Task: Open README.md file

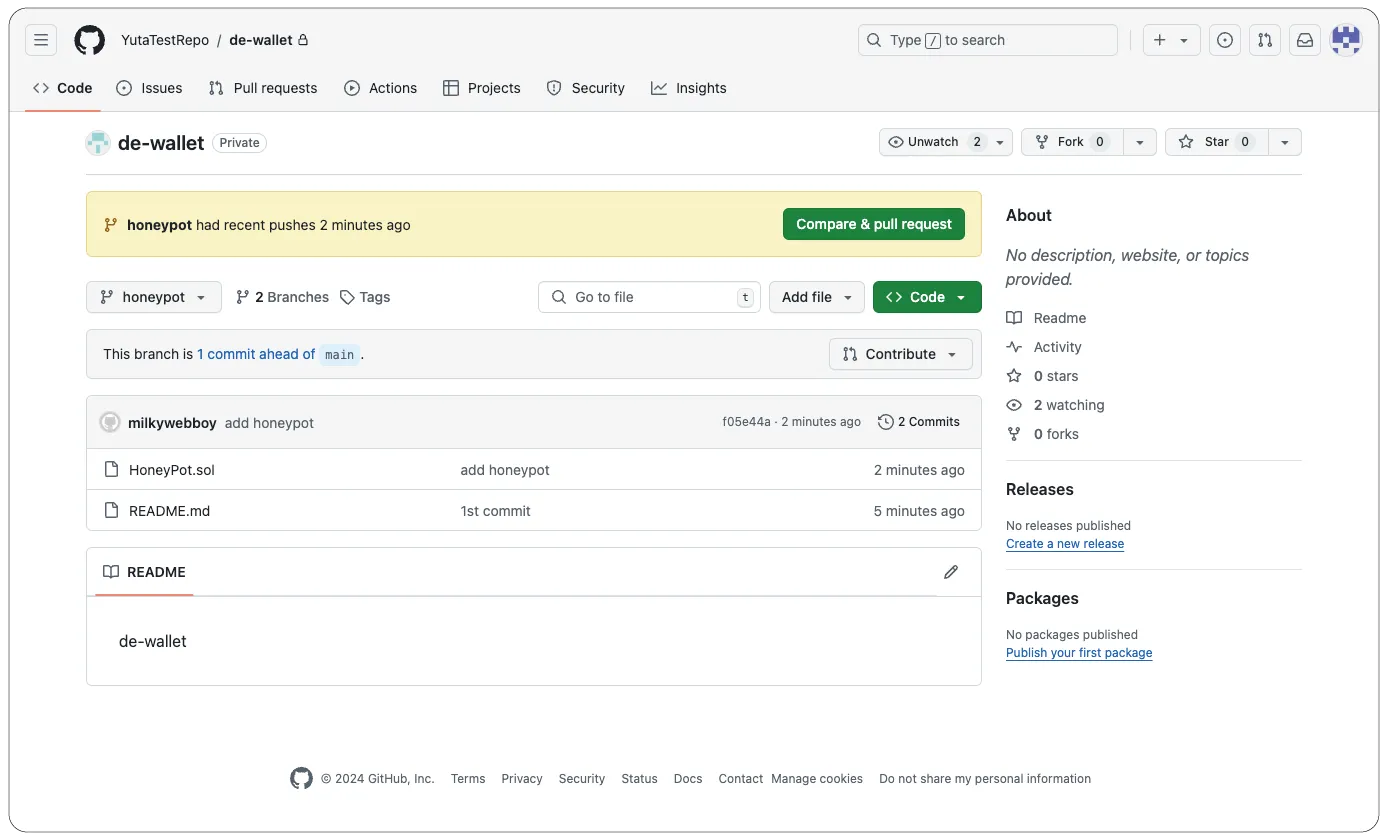Action: (169, 511)
